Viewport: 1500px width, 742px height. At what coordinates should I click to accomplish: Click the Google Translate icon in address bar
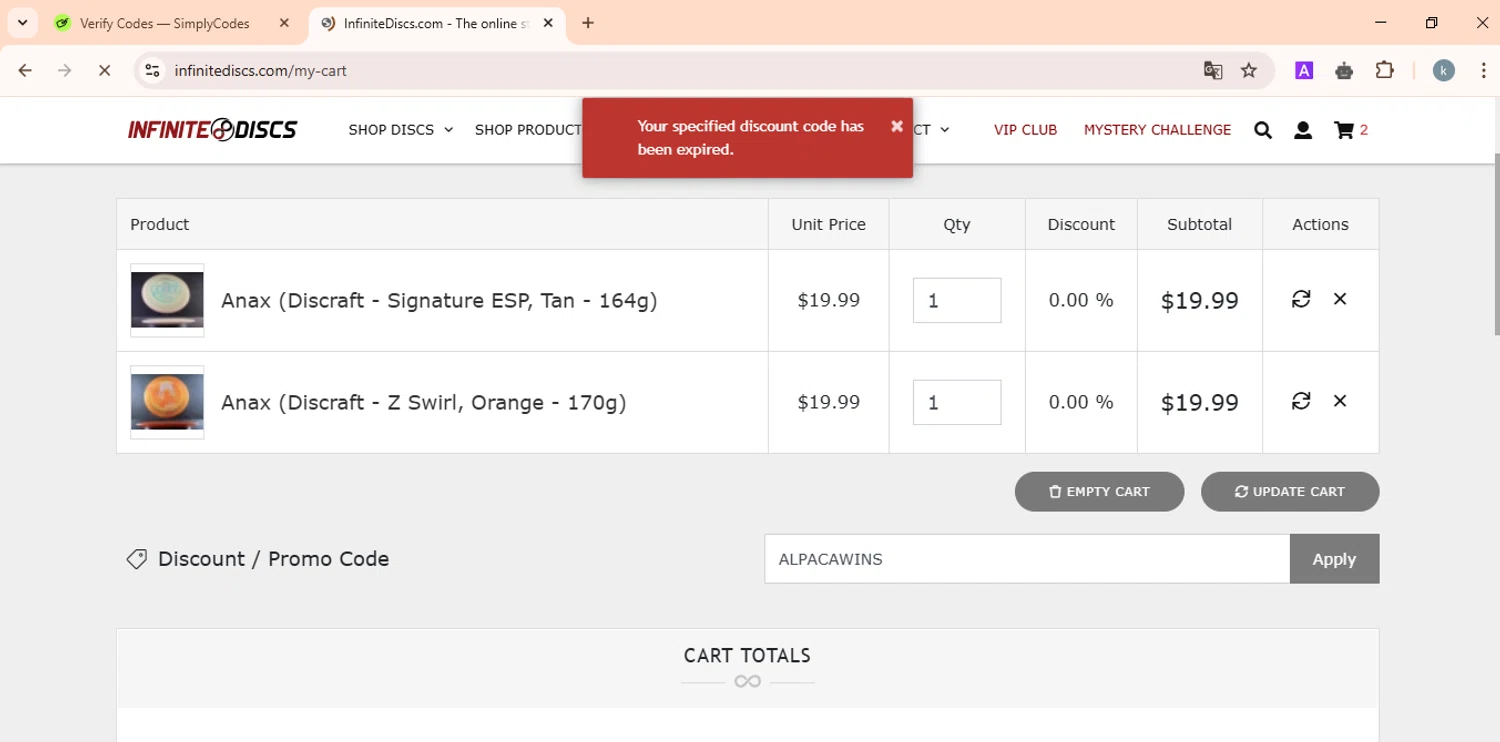tap(1213, 70)
